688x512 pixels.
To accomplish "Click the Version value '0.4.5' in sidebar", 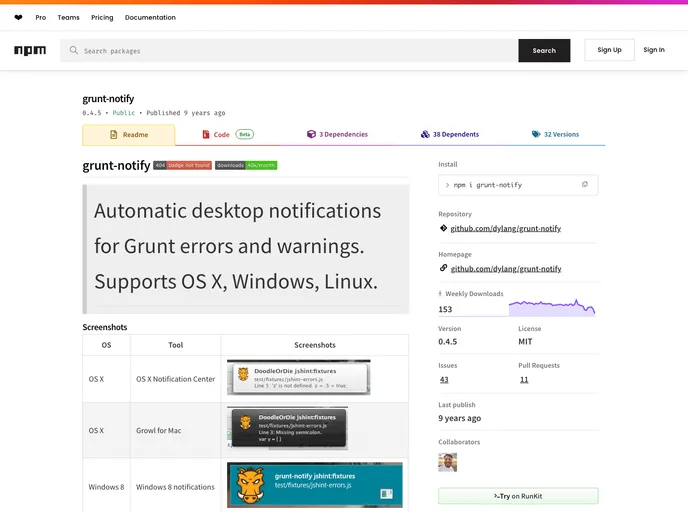I will point(448,342).
